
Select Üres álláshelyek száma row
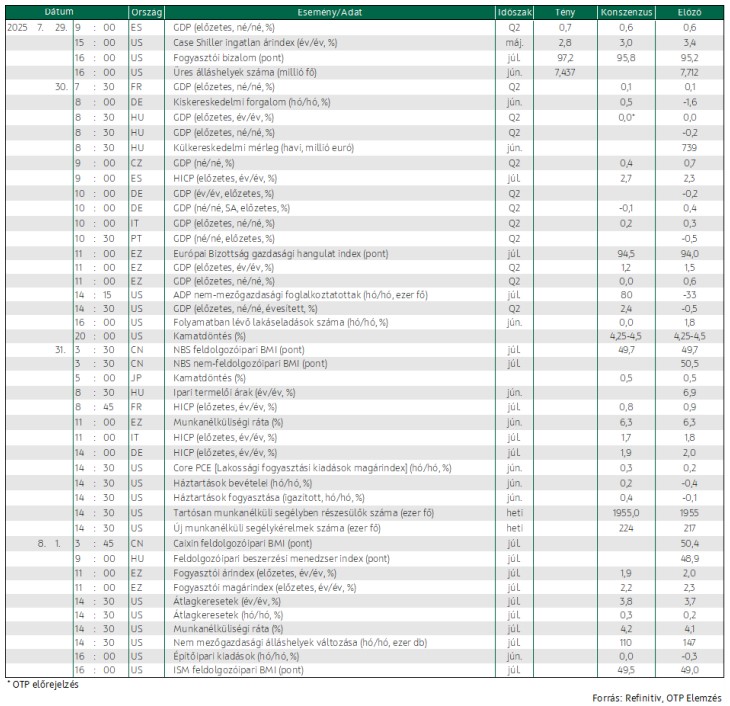(365, 73)
